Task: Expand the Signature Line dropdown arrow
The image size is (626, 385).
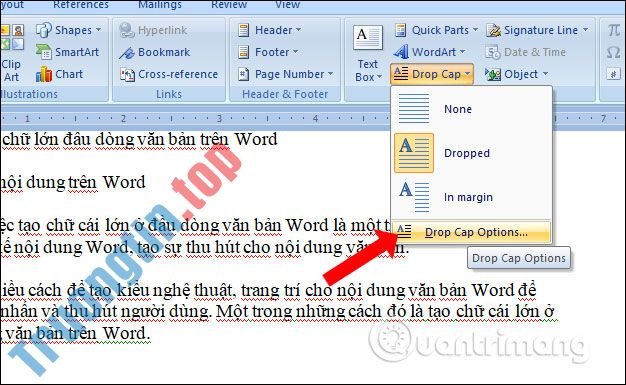Action: tap(585, 30)
